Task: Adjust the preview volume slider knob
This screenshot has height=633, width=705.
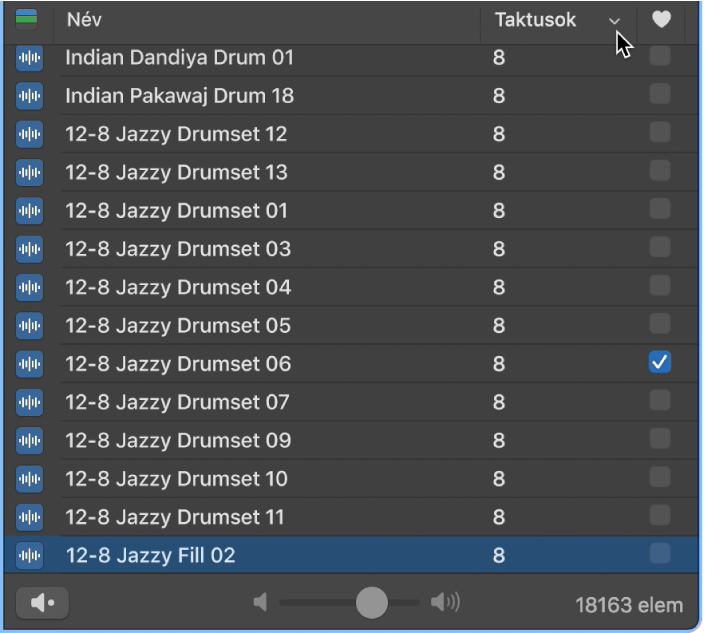Action: [371, 602]
